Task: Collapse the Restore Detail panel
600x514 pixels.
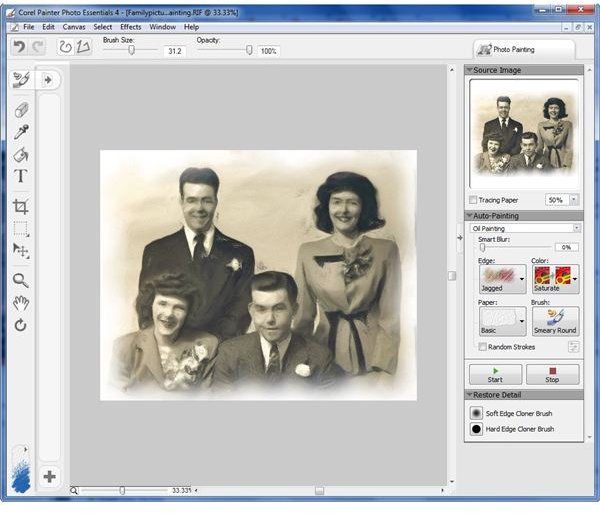Action: (x=470, y=395)
